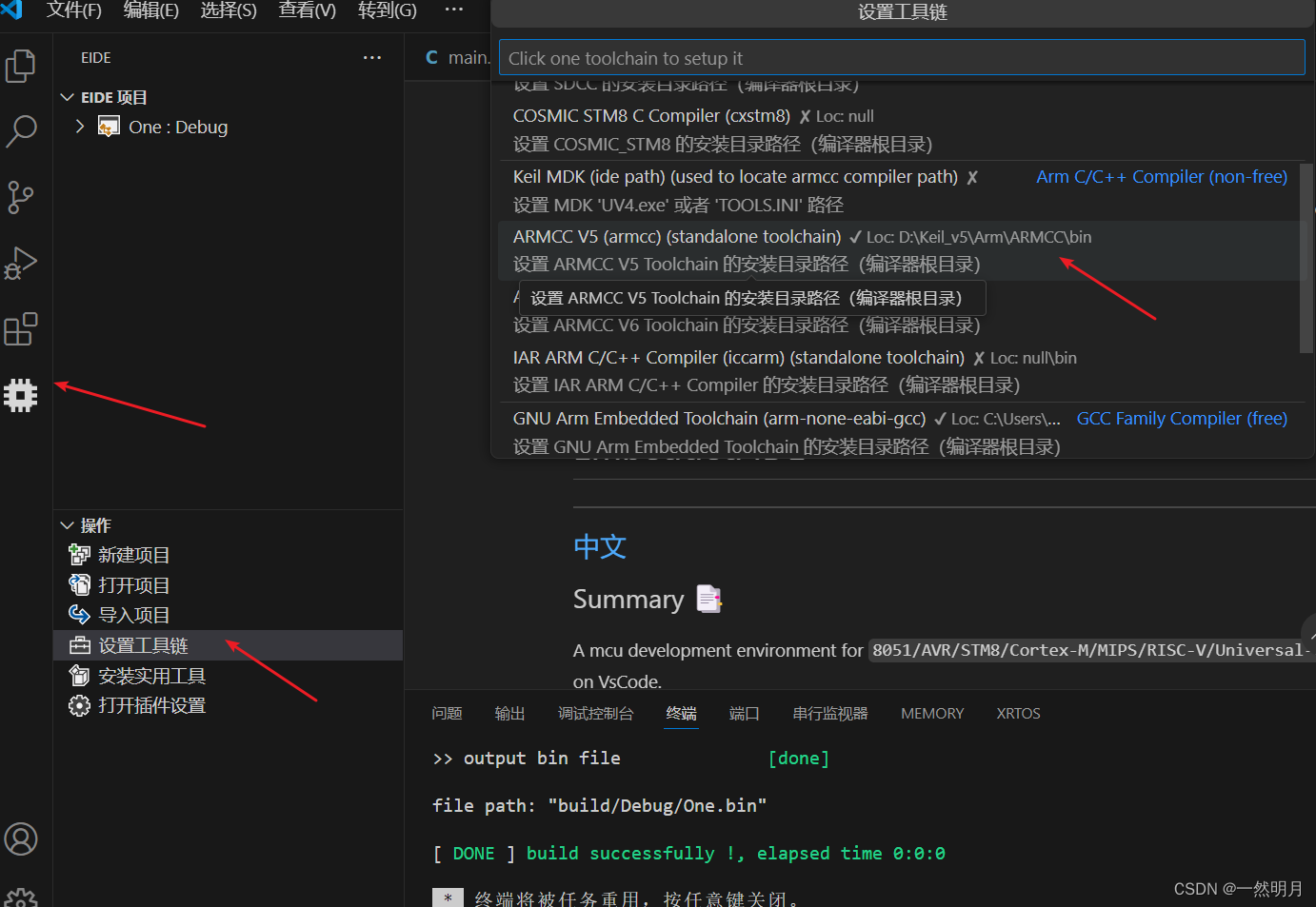Click the 中文 link in the readme
This screenshot has height=907, width=1316.
coord(600,546)
